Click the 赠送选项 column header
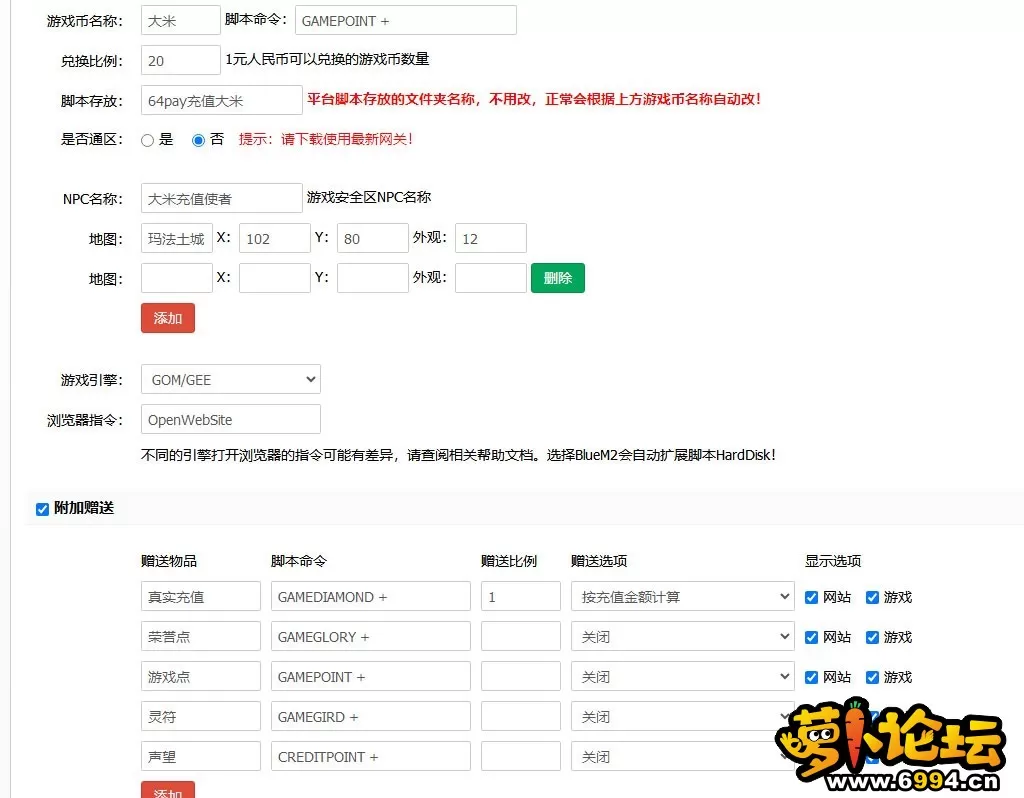This screenshot has width=1024, height=798. click(x=599, y=561)
